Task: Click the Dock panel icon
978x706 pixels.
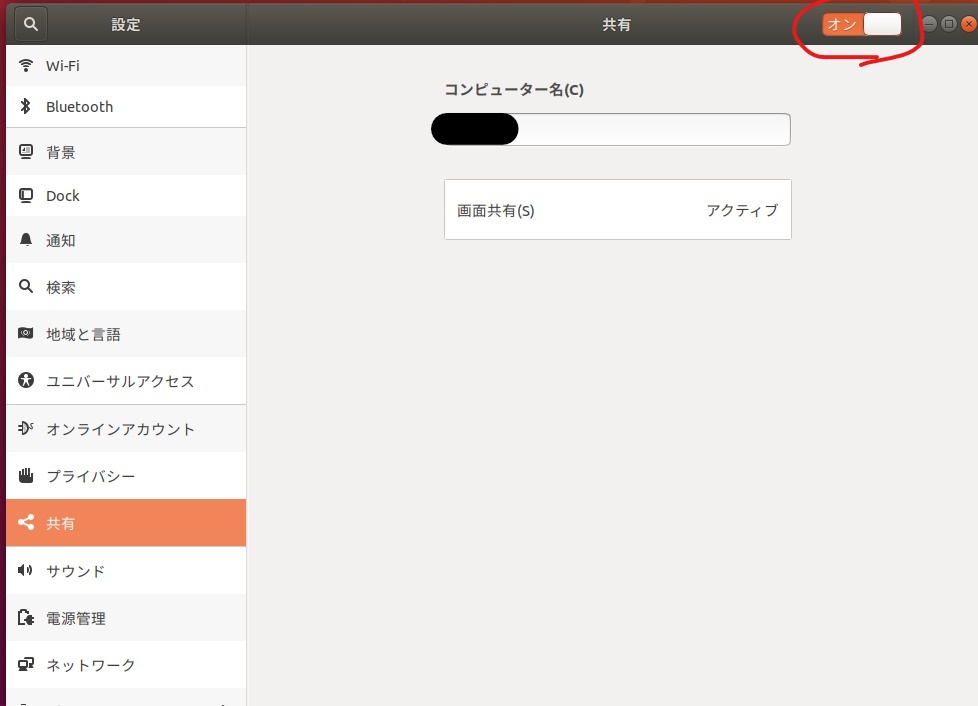Action: (x=26, y=196)
